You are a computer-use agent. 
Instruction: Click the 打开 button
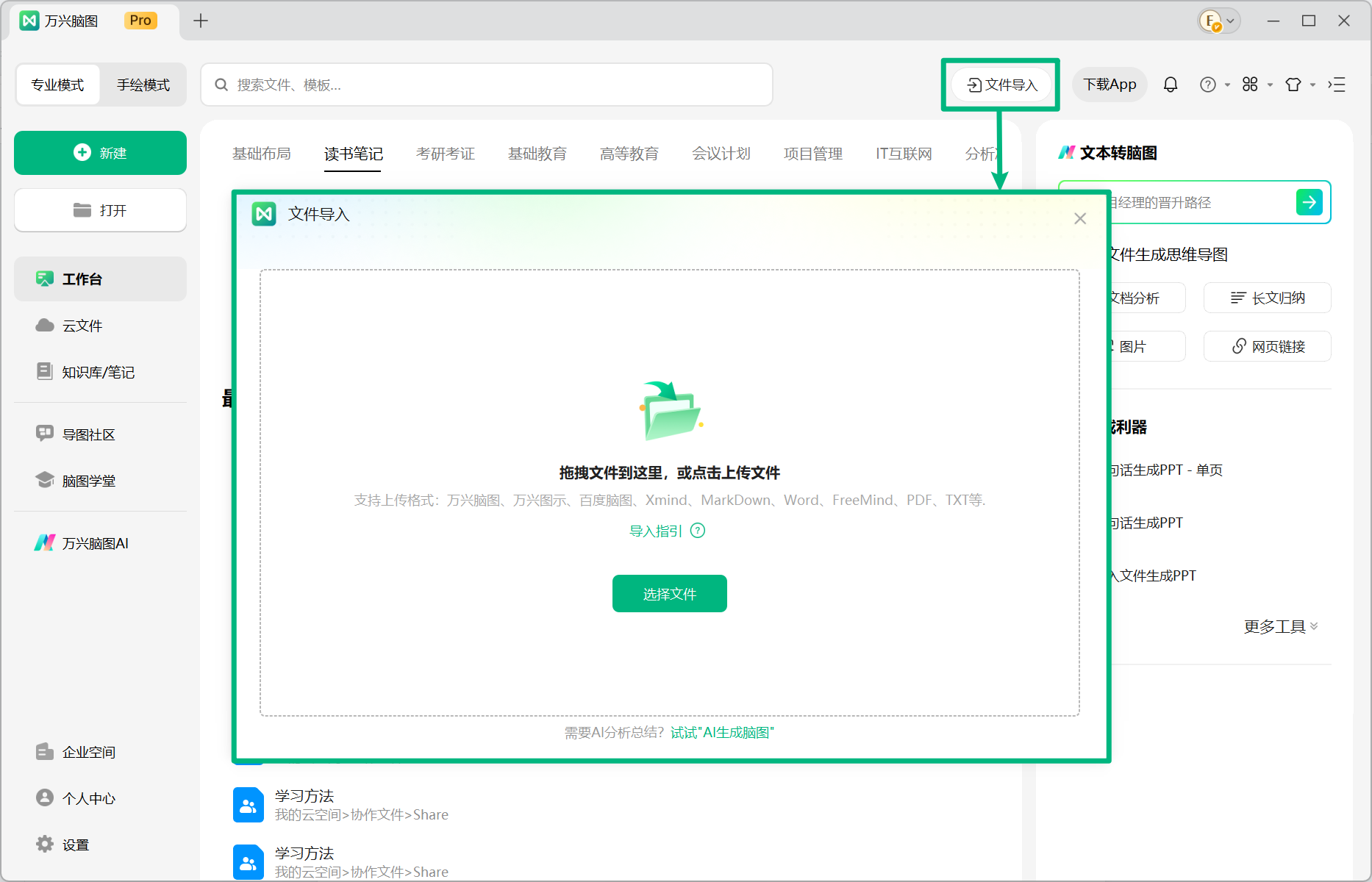[x=100, y=210]
